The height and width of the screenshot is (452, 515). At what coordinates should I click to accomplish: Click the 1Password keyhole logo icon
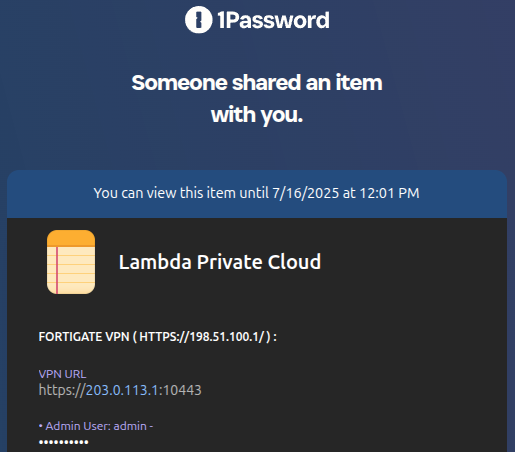(x=198, y=20)
